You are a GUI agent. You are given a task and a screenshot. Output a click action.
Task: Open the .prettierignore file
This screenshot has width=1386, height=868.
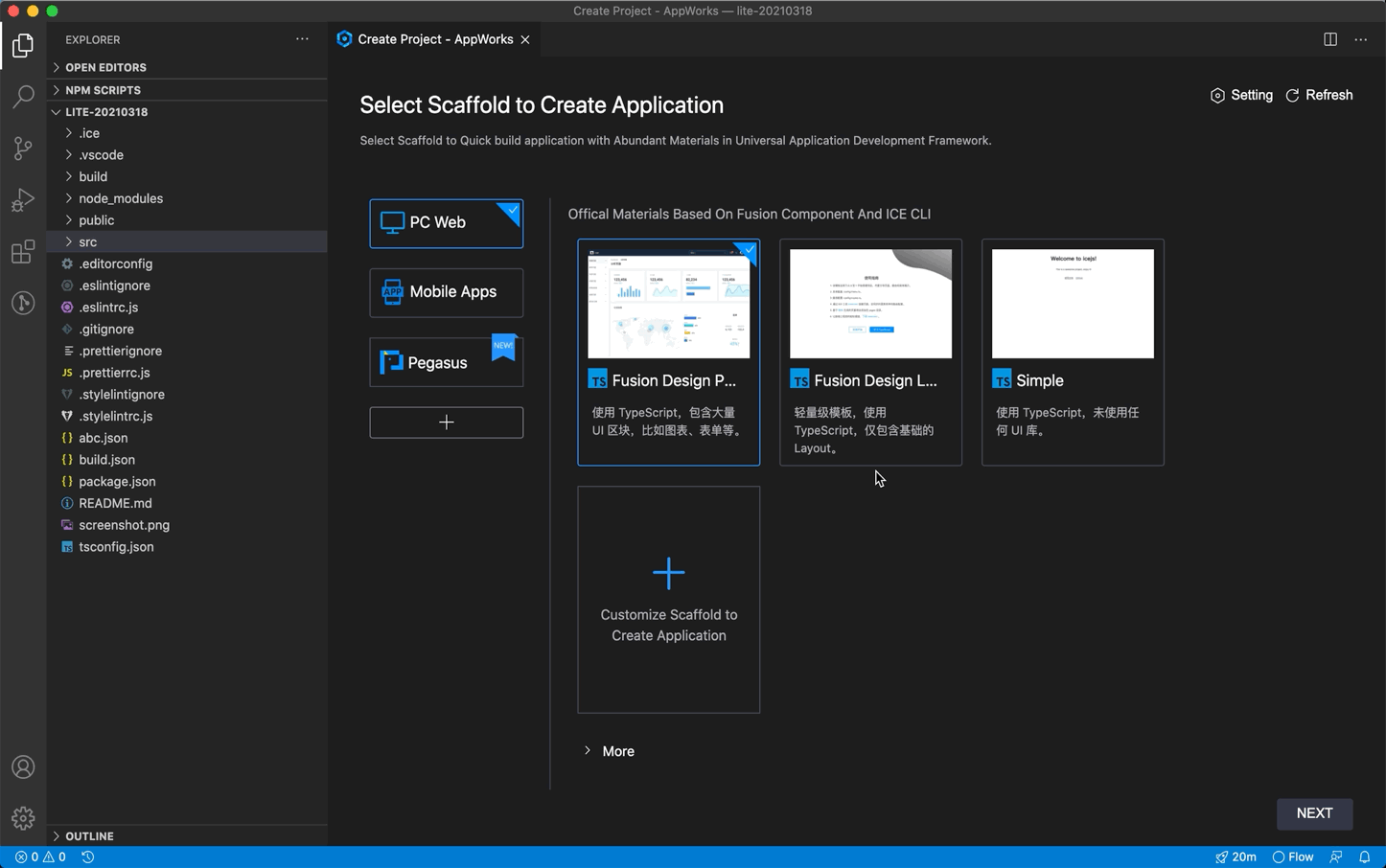click(x=187, y=351)
